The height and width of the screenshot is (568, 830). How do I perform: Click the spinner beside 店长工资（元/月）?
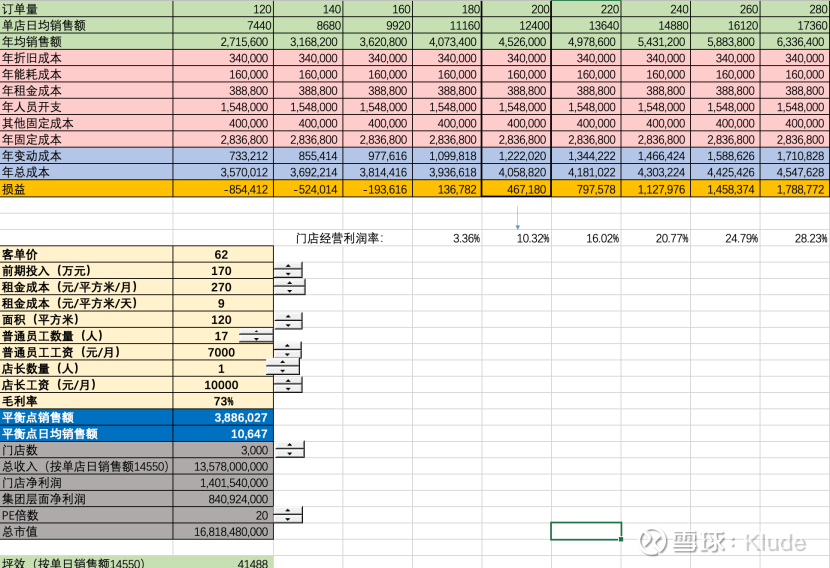(x=288, y=385)
